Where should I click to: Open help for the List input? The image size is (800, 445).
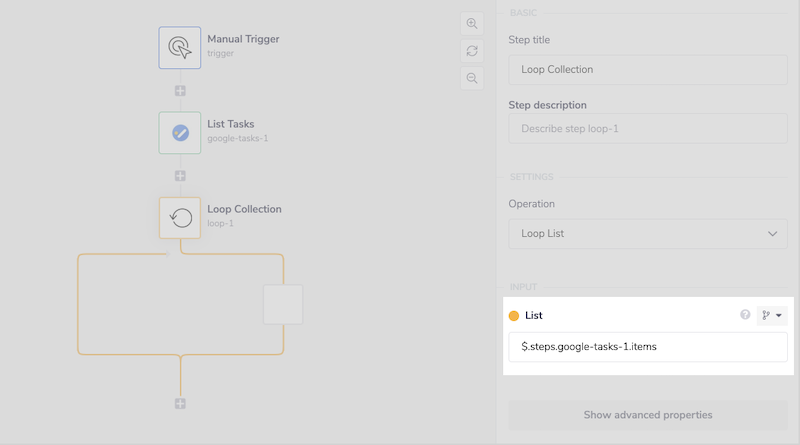point(745,315)
